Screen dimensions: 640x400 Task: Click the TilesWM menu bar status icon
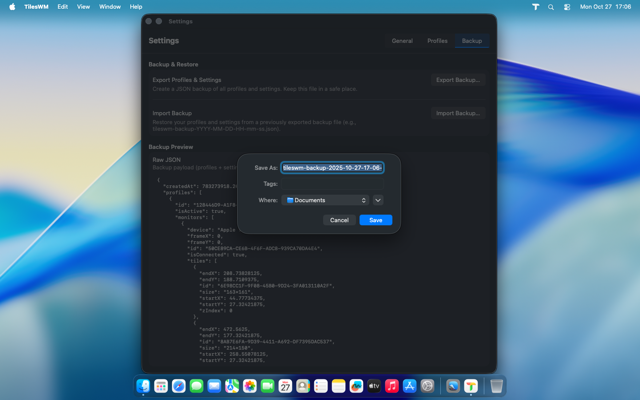coord(536,7)
